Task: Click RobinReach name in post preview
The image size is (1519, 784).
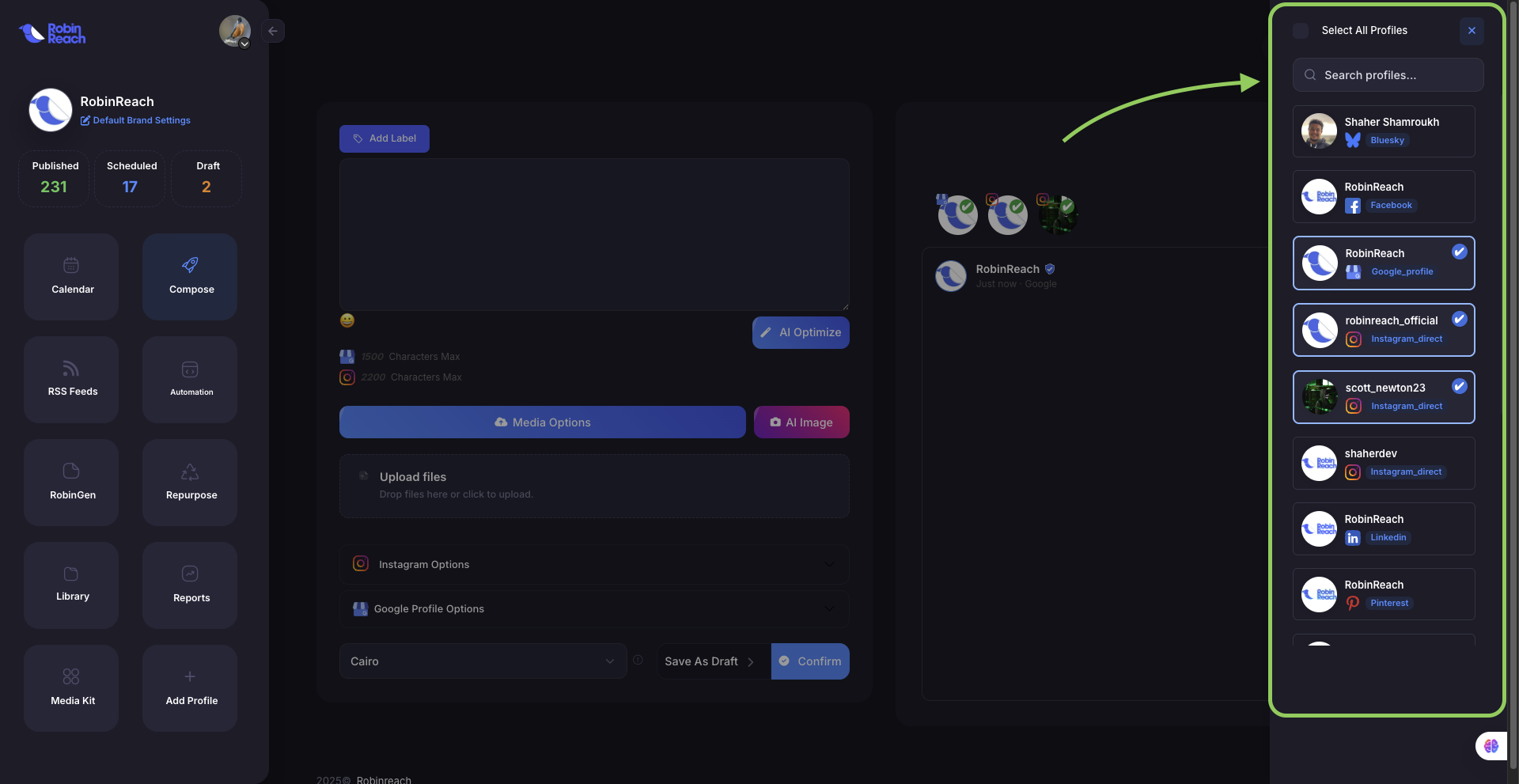Action: point(1007,269)
